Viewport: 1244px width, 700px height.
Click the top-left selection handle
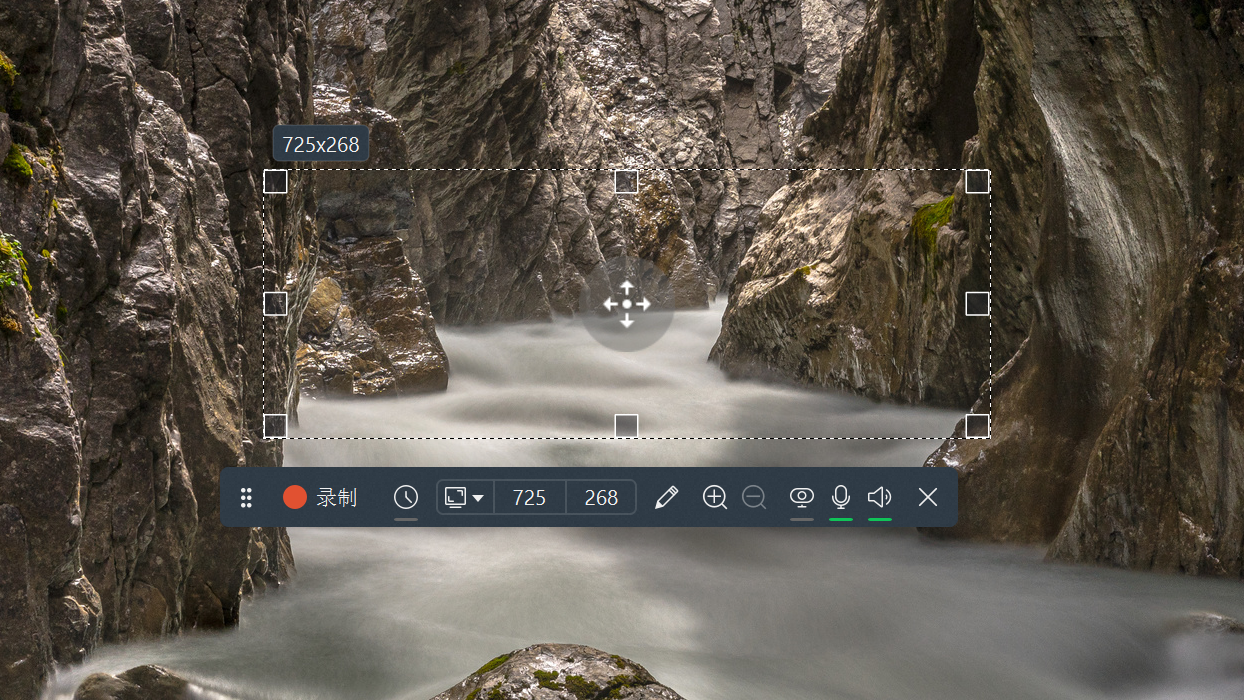click(x=275, y=181)
